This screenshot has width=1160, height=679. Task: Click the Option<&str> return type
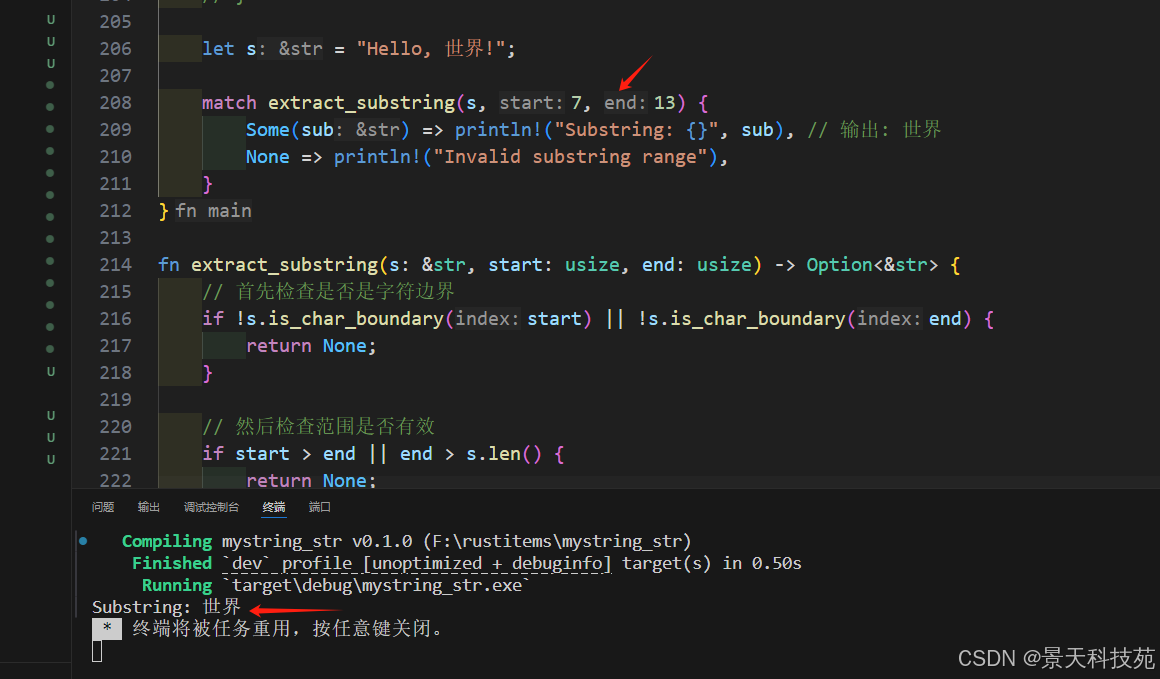(872, 265)
